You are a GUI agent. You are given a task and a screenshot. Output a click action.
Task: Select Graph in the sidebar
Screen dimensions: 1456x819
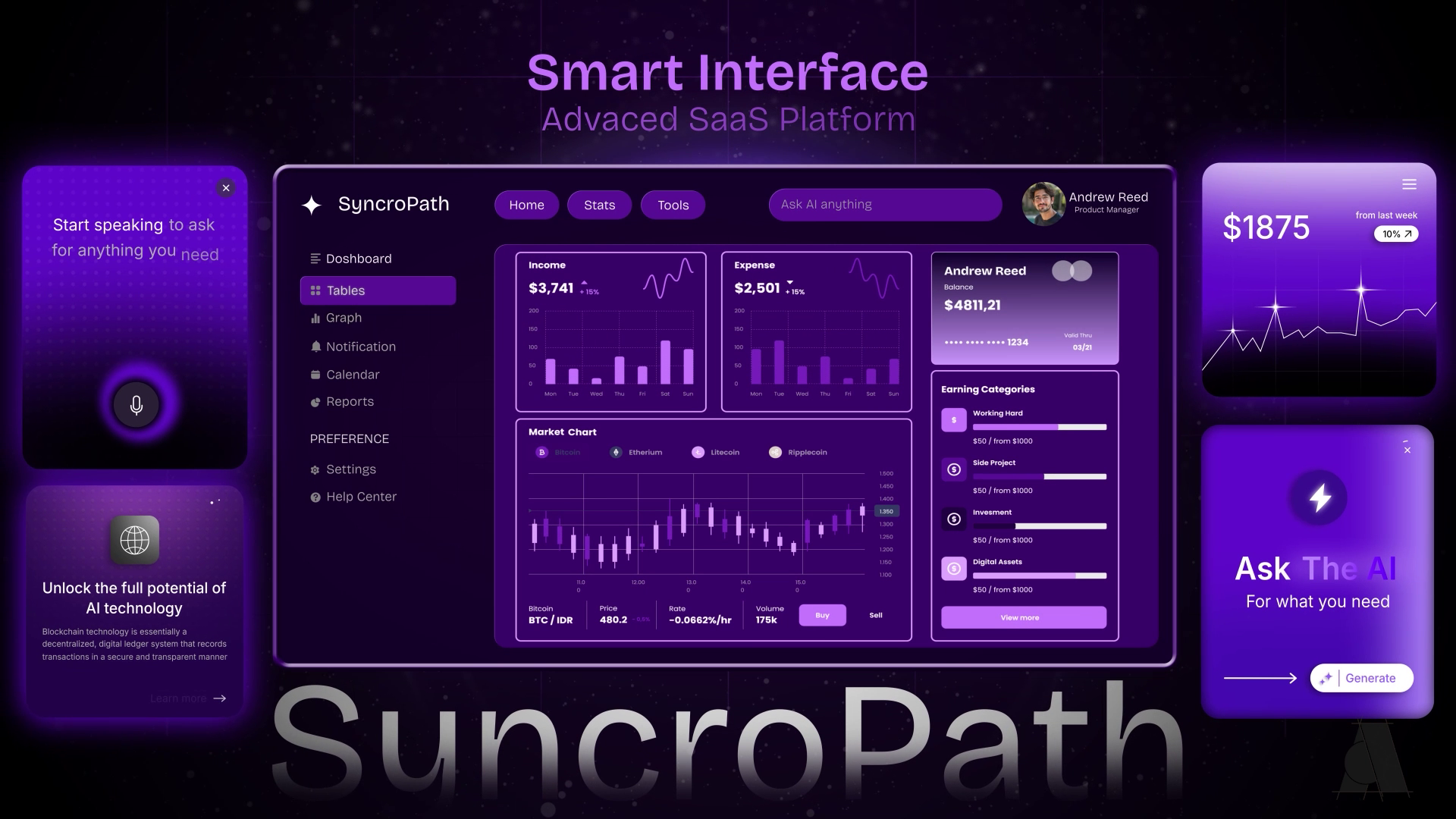(x=336, y=318)
